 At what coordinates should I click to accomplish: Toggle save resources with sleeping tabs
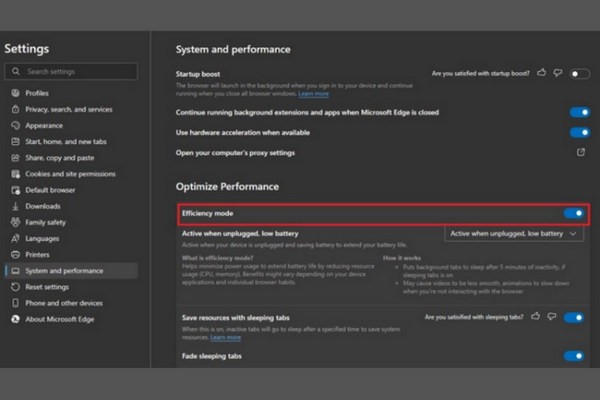pyautogui.click(x=573, y=318)
